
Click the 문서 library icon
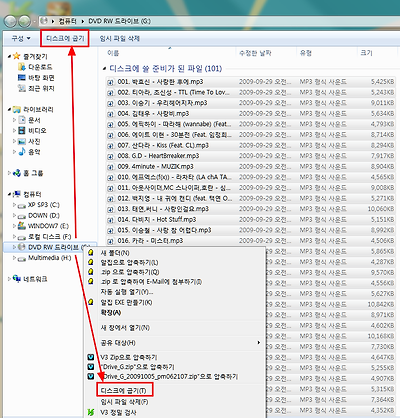[22, 120]
